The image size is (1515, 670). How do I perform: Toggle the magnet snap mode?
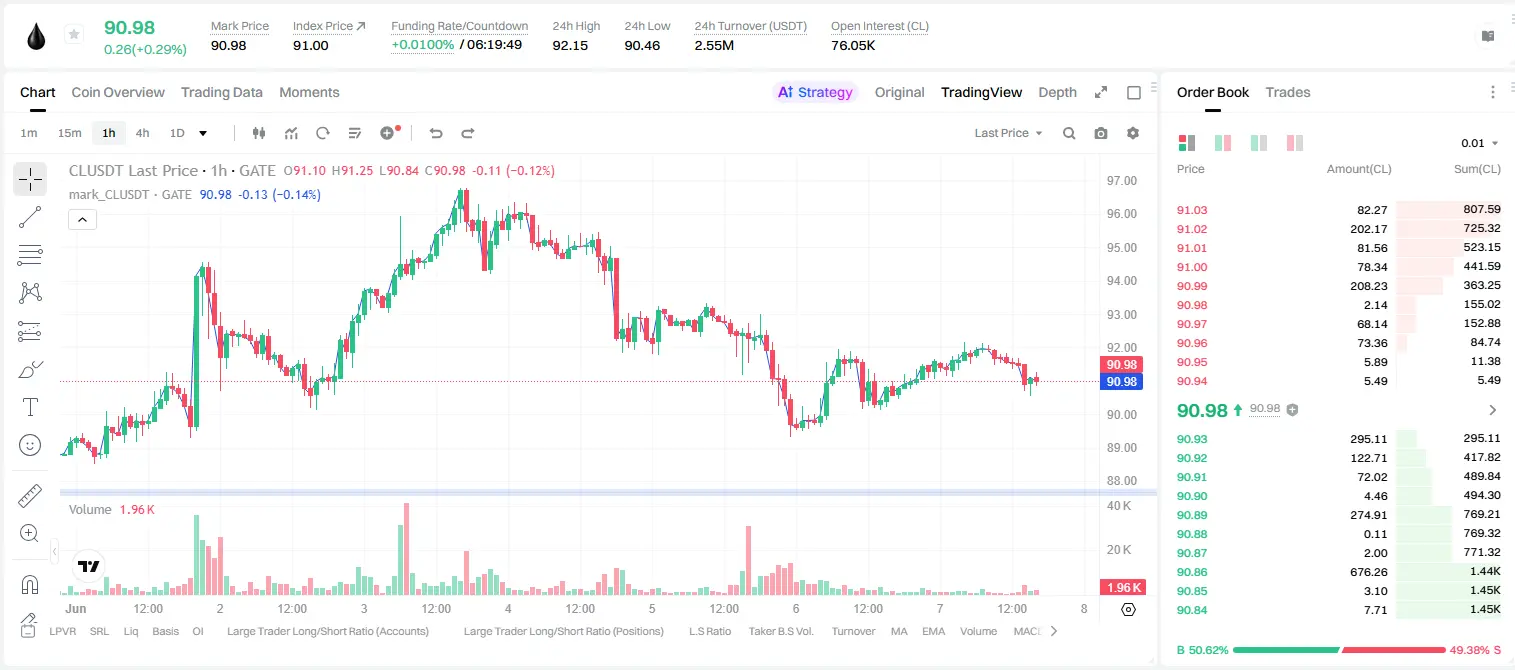tap(30, 585)
